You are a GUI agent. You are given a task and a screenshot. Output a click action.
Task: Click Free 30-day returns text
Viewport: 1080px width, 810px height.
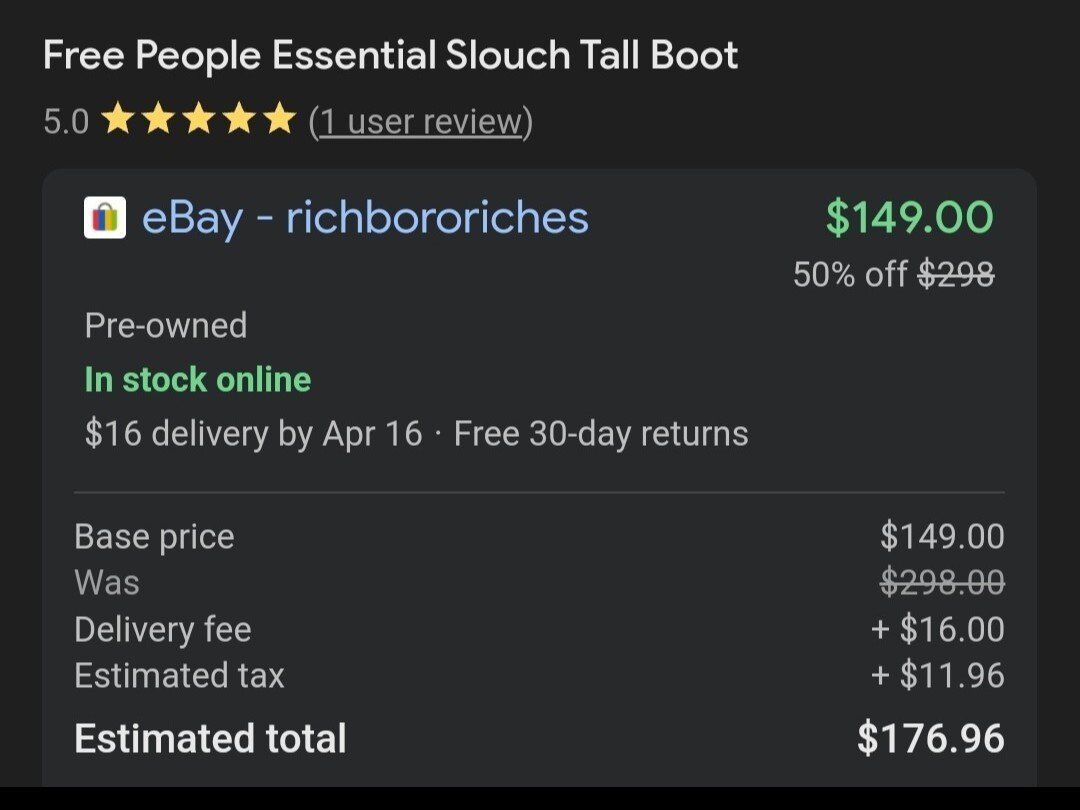pos(601,433)
